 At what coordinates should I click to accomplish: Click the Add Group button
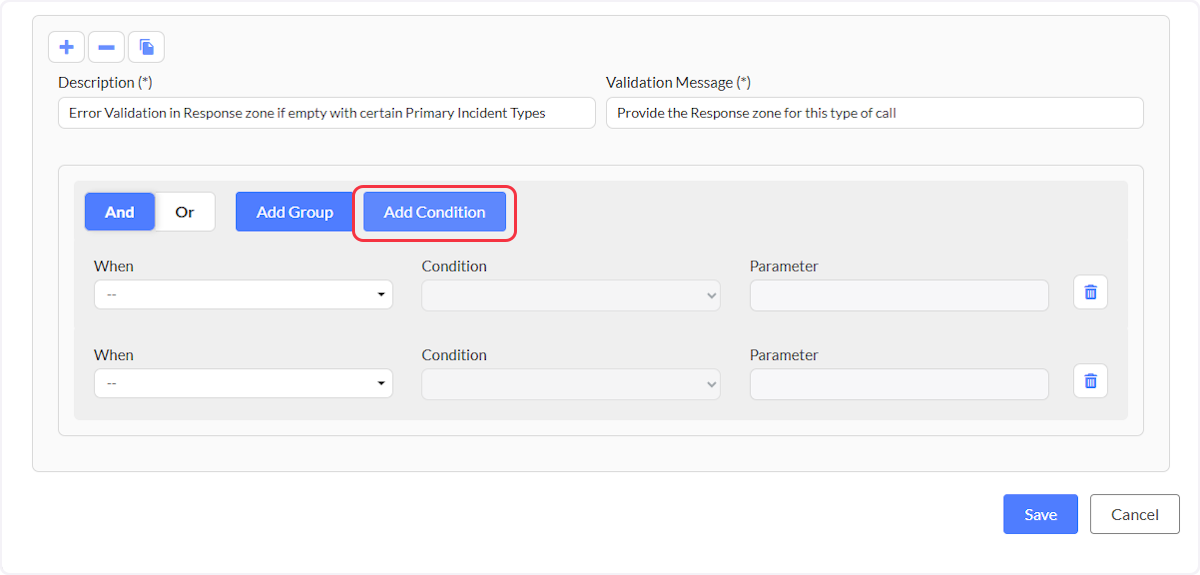[x=295, y=212]
